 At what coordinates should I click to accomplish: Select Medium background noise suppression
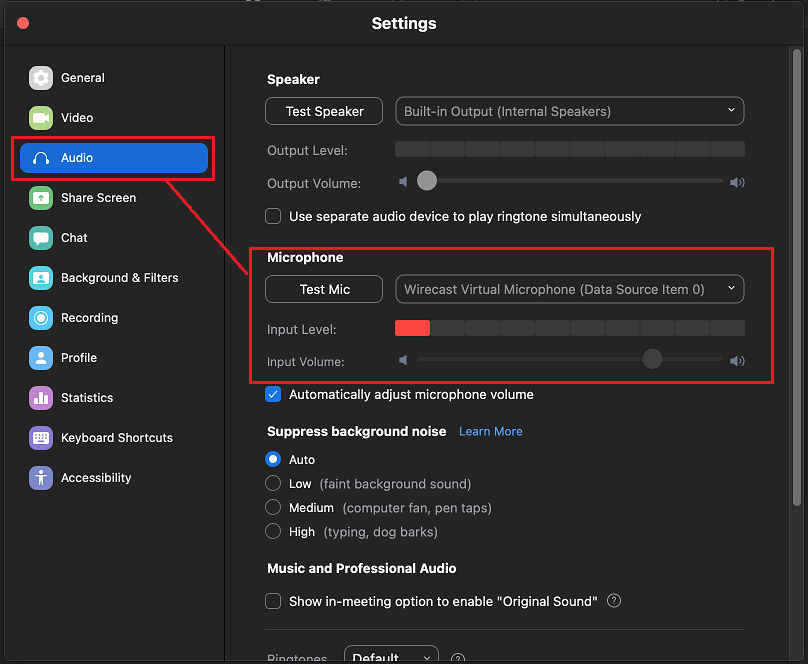pos(273,508)
